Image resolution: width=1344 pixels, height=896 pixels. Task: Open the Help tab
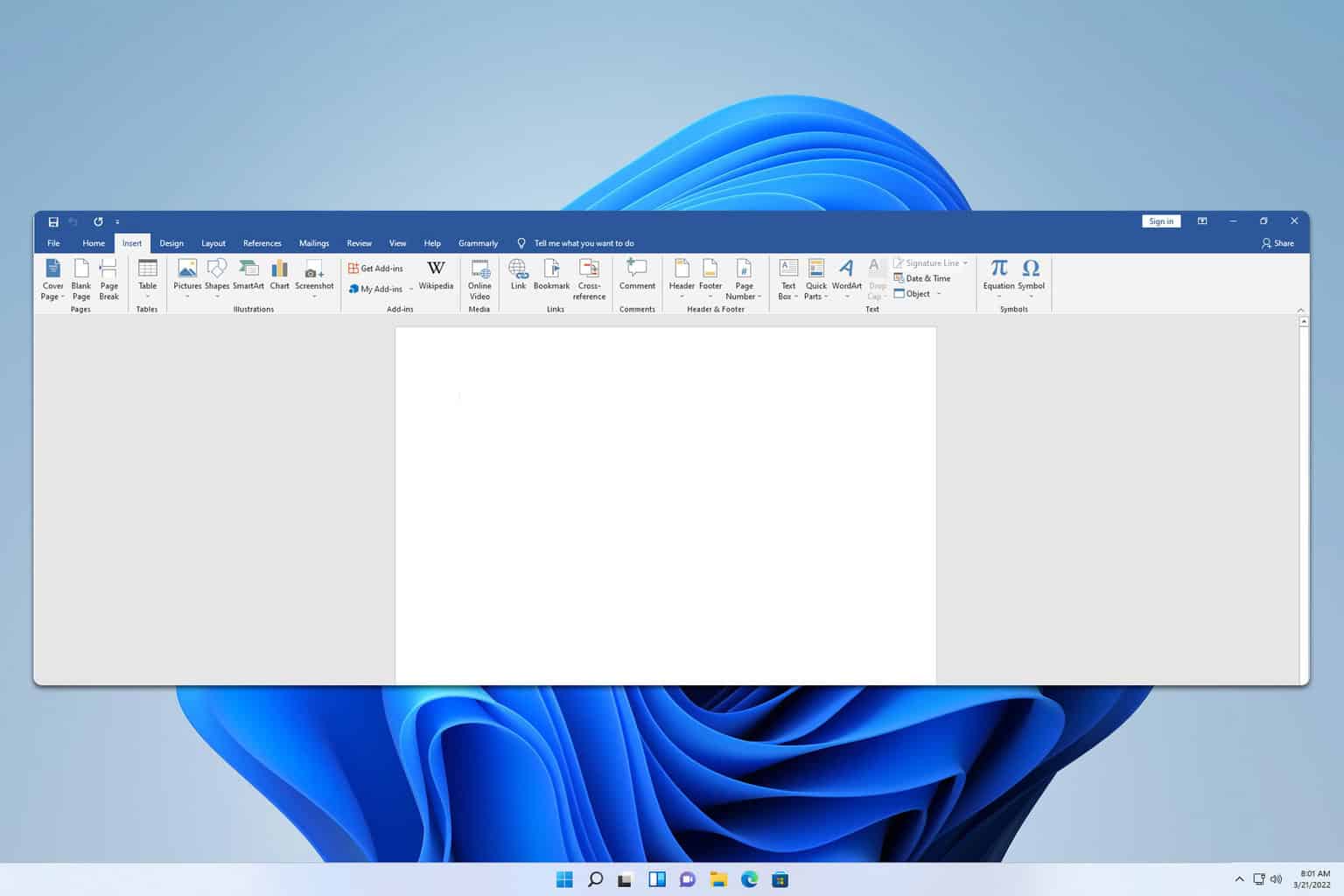coord(432,243)
